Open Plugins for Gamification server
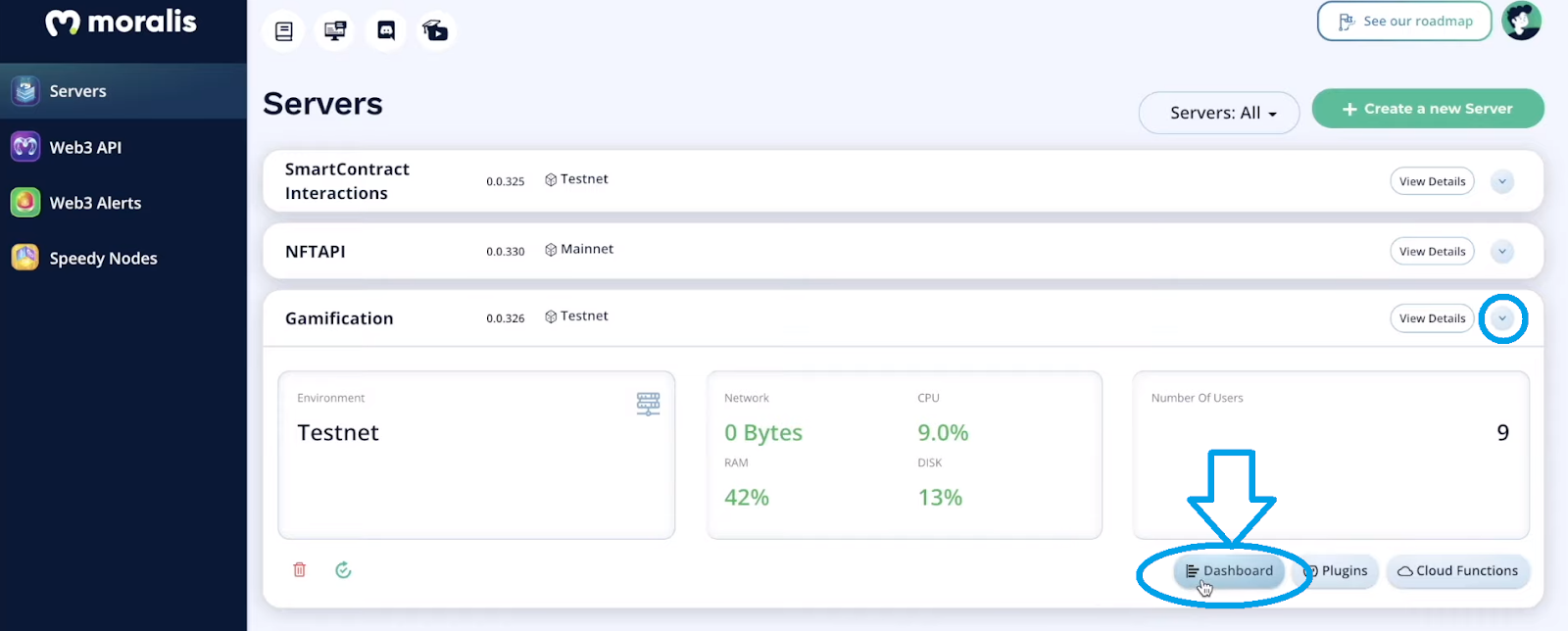 (1337, 571)
